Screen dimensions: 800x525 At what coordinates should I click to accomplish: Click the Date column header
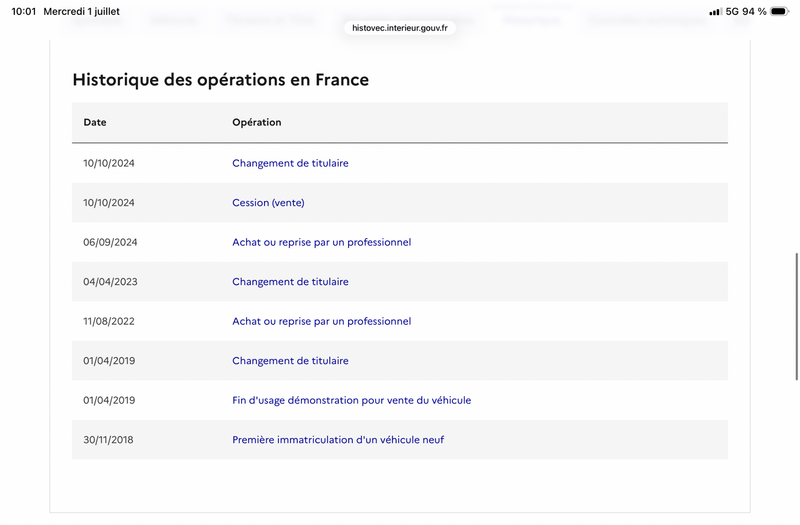95,122
